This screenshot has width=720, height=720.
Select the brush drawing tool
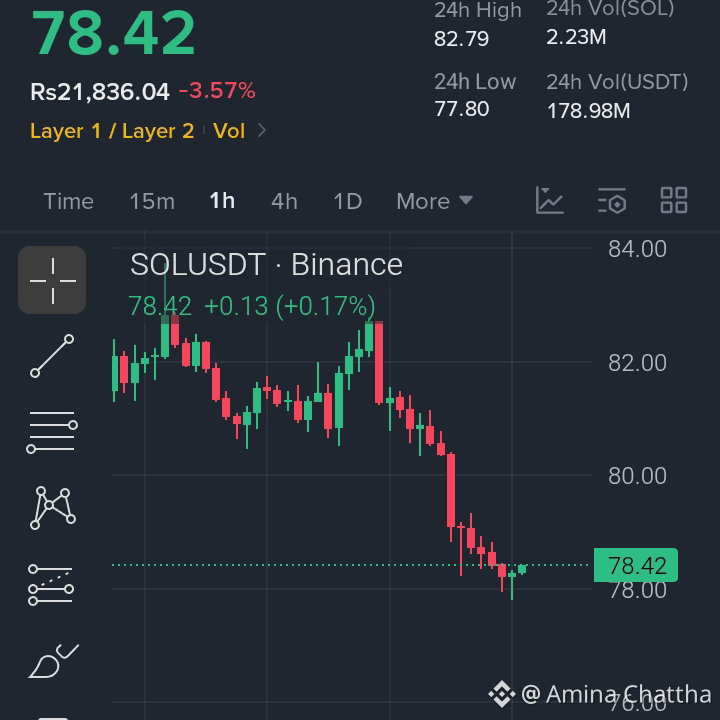[53, 661]
